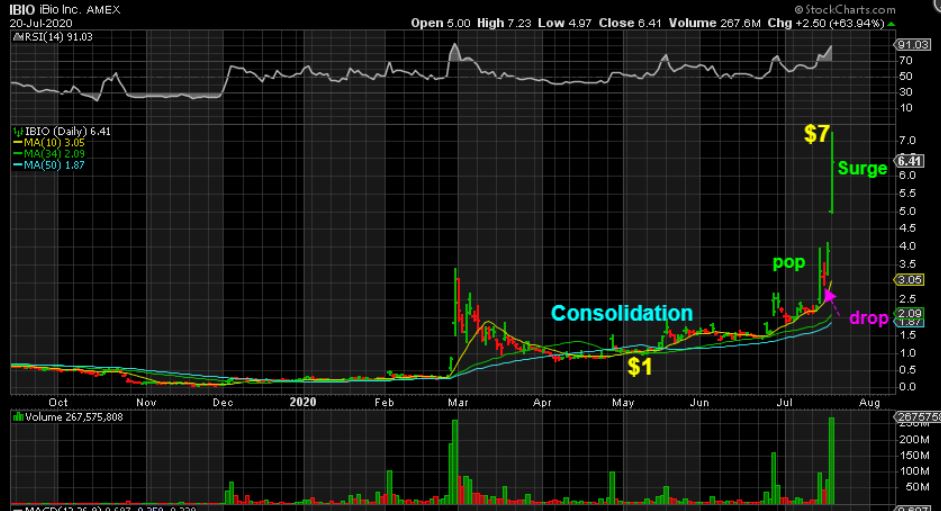This screenshot has height=511, width=941.
Task: Click the 1.0 price axis label
Action: (x=907, y=352)
